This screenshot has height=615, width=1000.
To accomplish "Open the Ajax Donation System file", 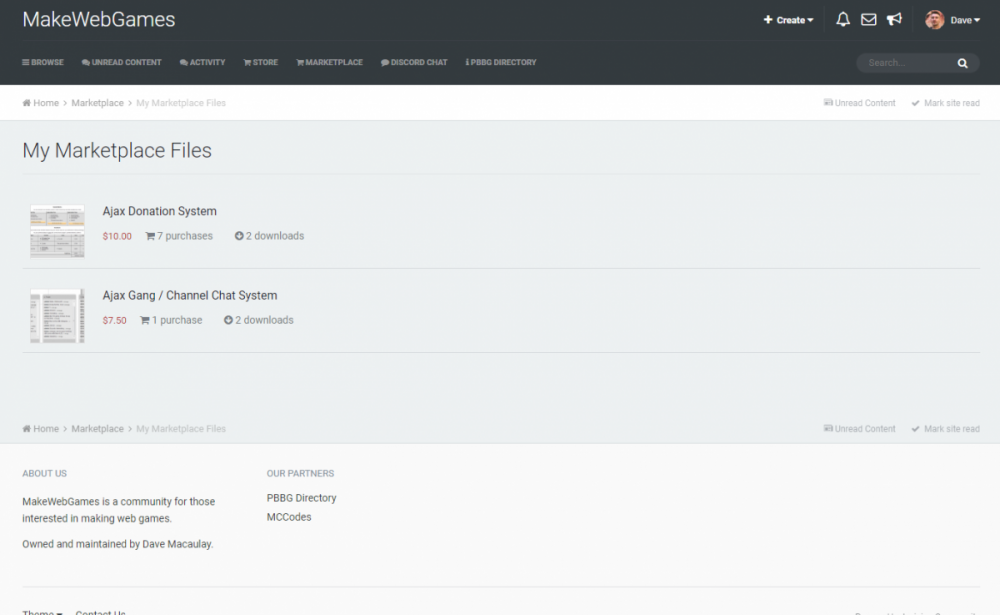I will point(159,211).
